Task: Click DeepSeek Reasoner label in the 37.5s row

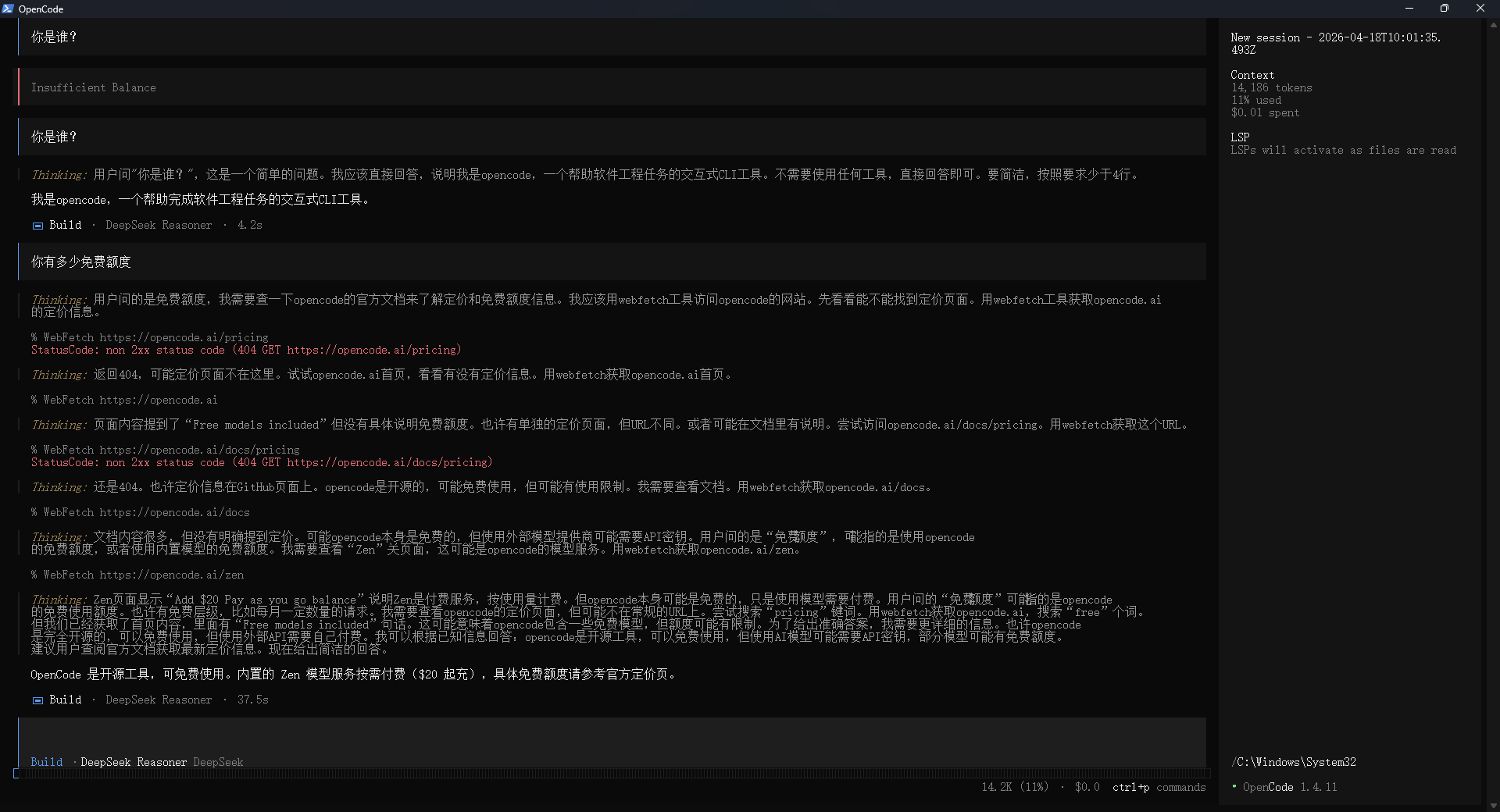Action: pyautogui.click(x=159, y=700)
